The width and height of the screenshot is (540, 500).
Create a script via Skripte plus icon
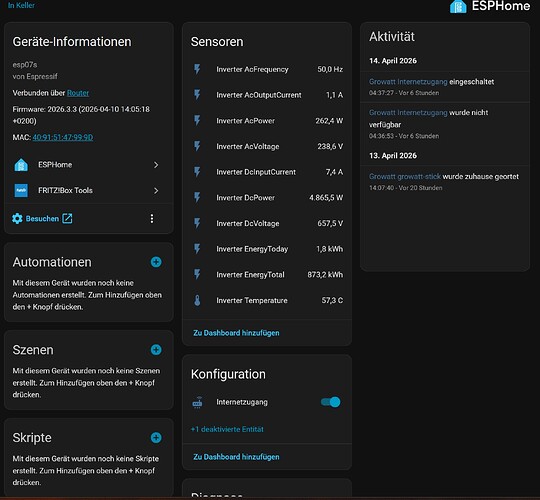[x=156, y=438]
